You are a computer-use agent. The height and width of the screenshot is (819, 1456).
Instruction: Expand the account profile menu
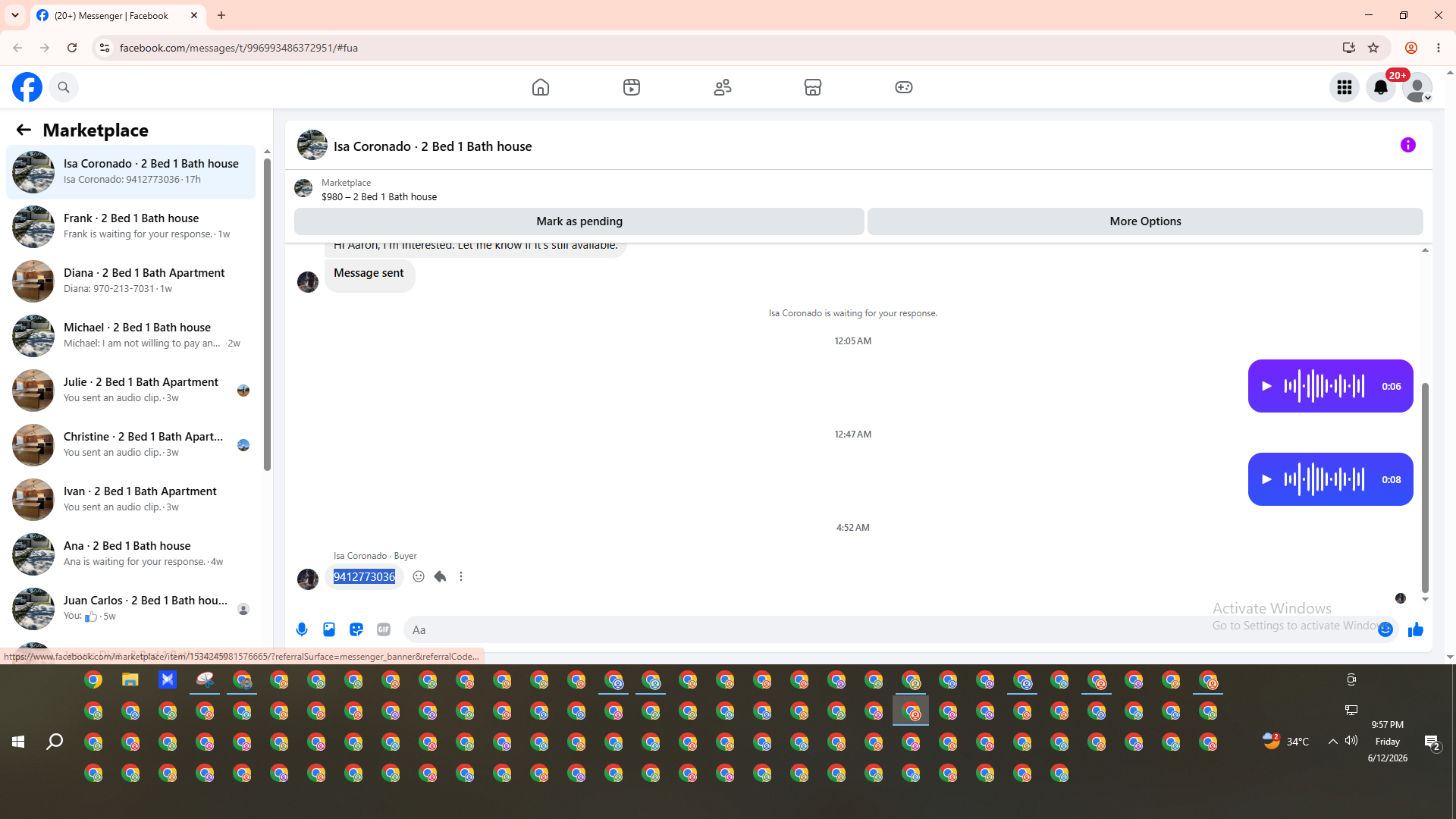[x=1417, y=87]
